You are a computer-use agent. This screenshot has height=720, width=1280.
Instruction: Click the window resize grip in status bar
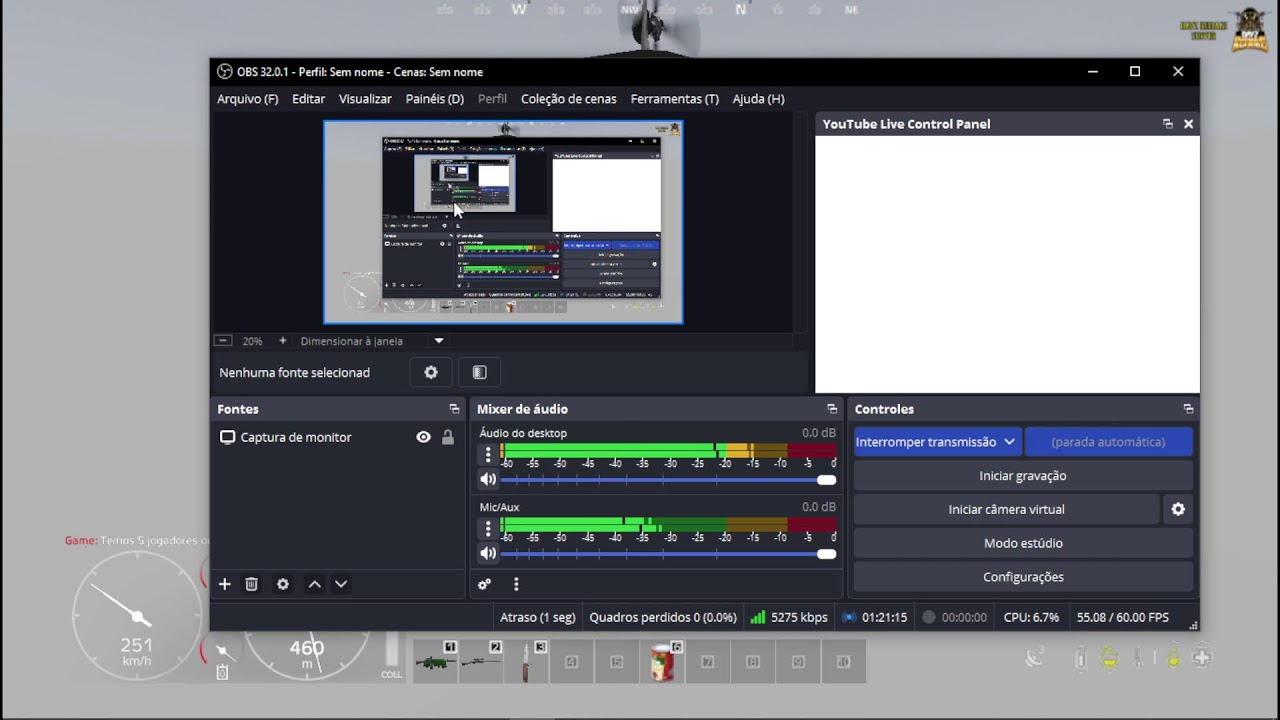1193,625
